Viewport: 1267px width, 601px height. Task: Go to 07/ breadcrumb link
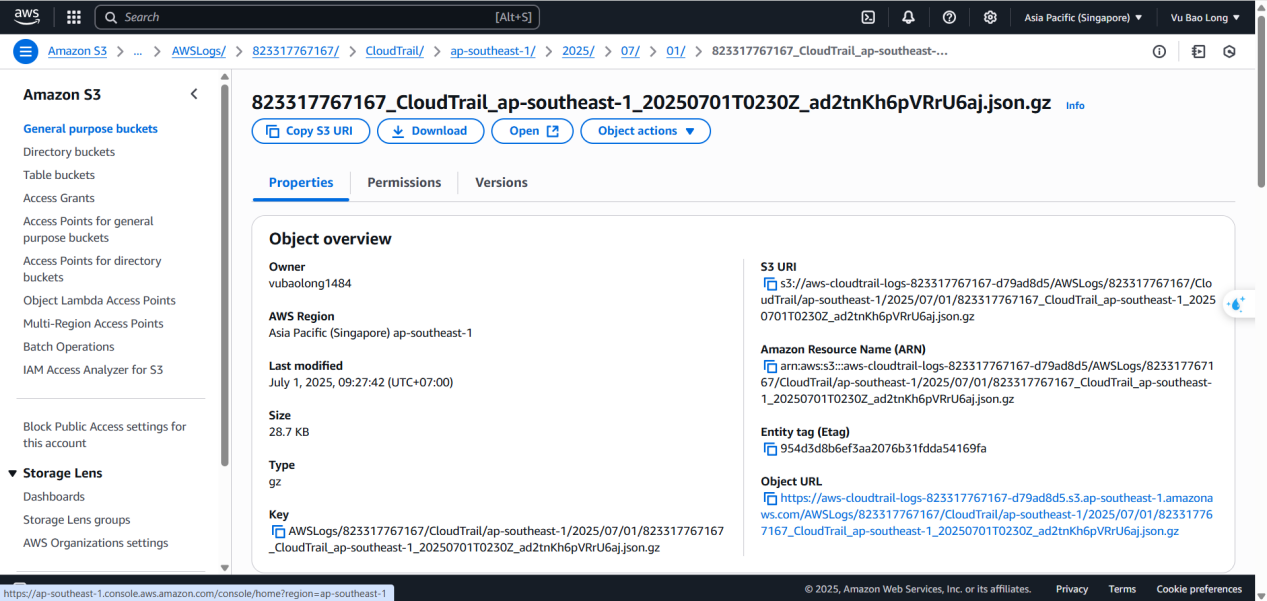click(631, 51)
